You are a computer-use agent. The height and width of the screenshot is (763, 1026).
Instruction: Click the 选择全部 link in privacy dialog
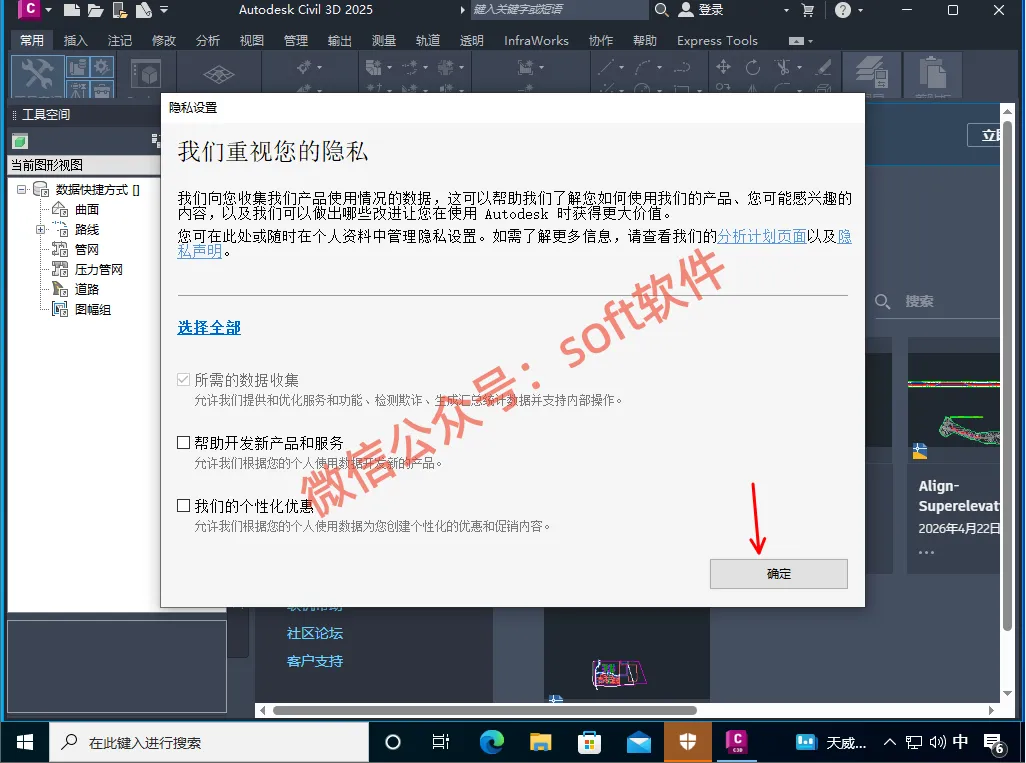pos(209,327)
